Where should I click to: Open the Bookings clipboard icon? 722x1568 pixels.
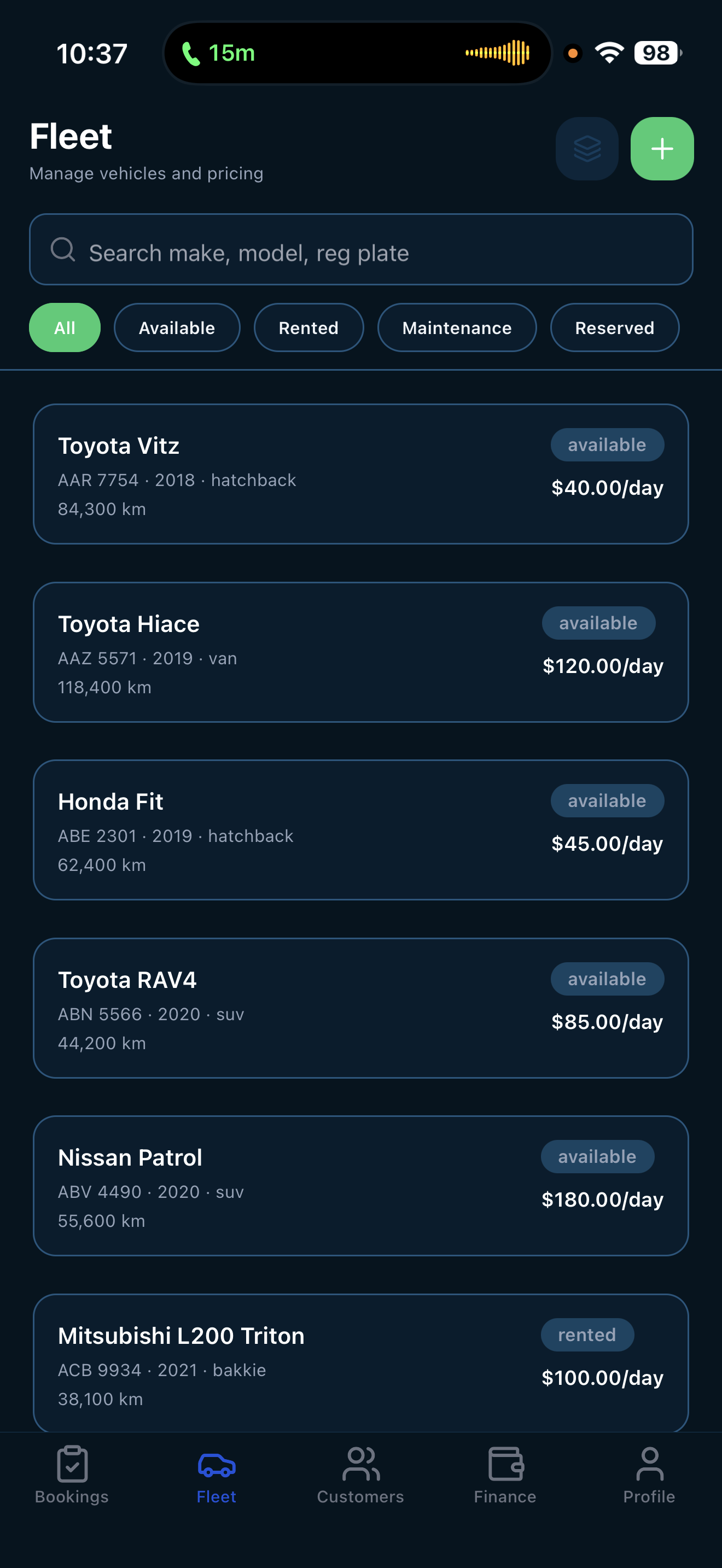(x=72, y=1465)
